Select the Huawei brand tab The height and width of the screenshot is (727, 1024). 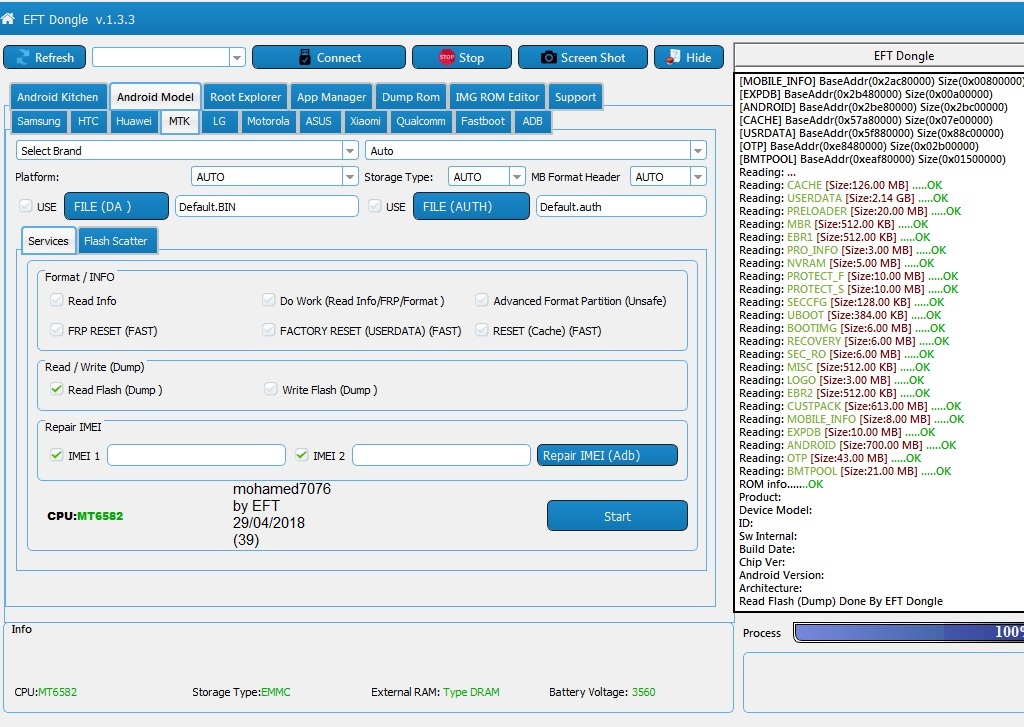[x=134, y=121]
